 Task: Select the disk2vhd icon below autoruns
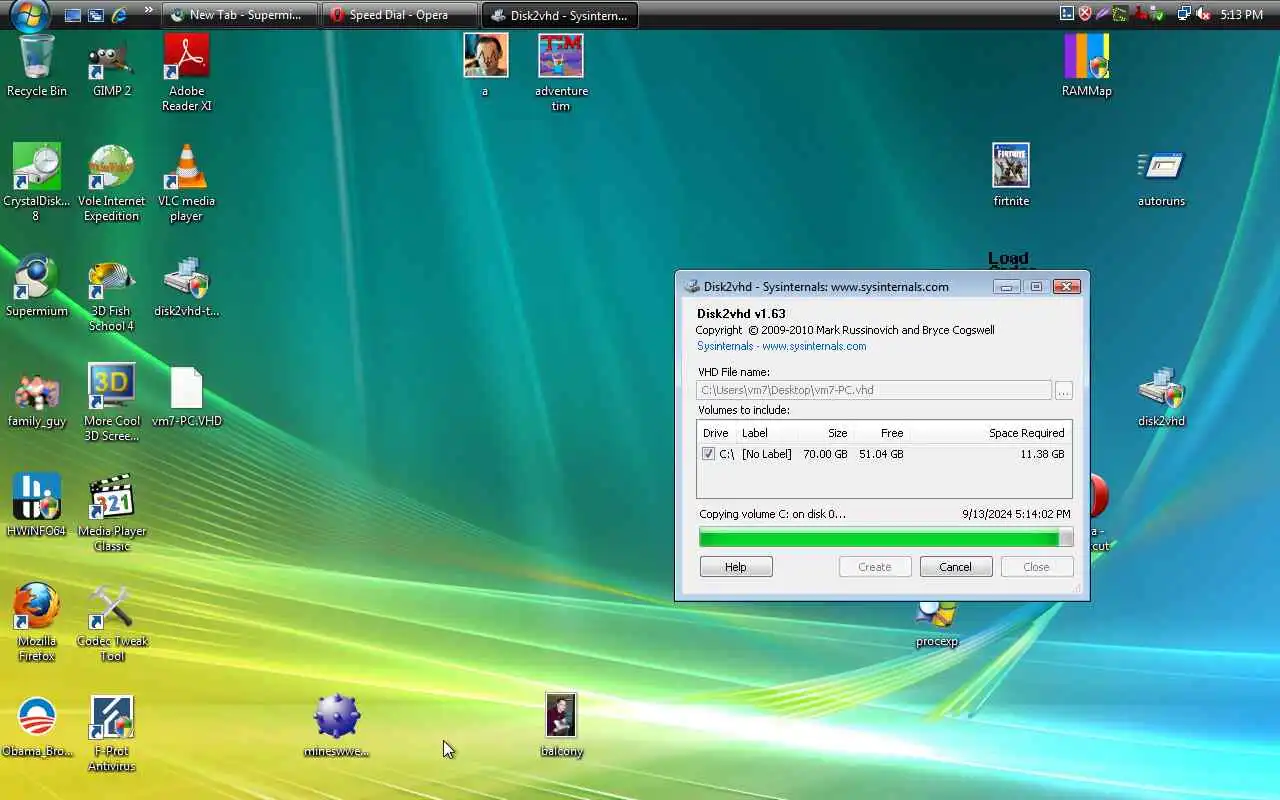click(x=1161, y=395)
